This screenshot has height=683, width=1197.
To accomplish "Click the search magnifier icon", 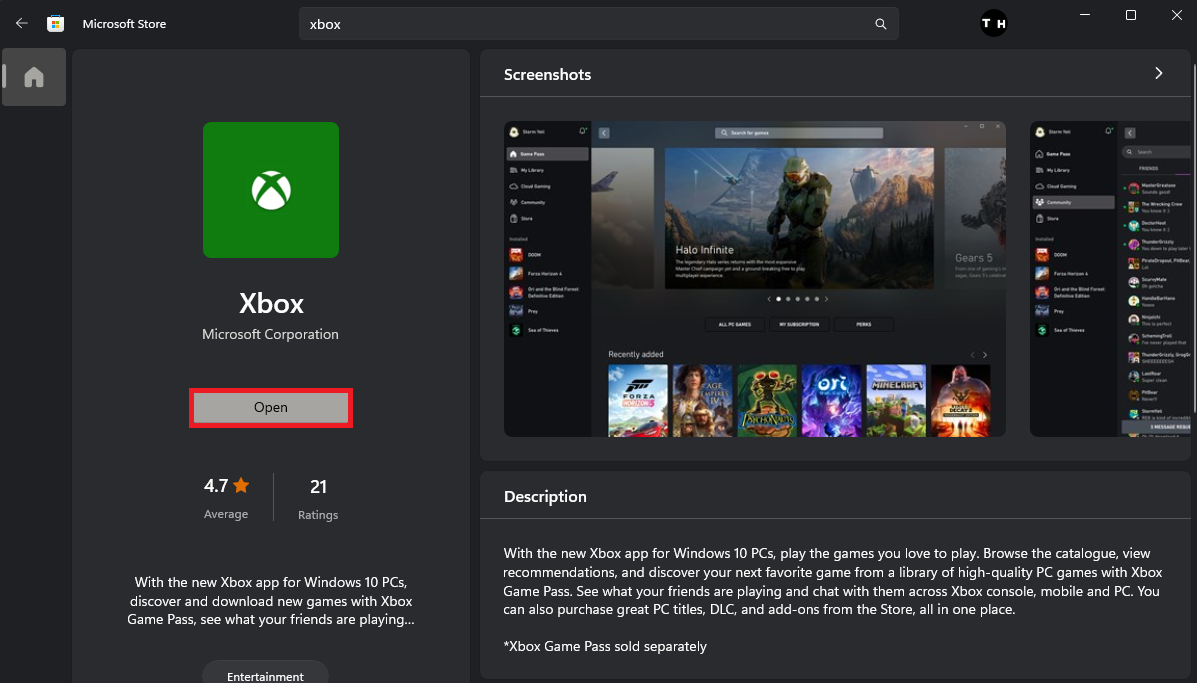I will [880, 23].
